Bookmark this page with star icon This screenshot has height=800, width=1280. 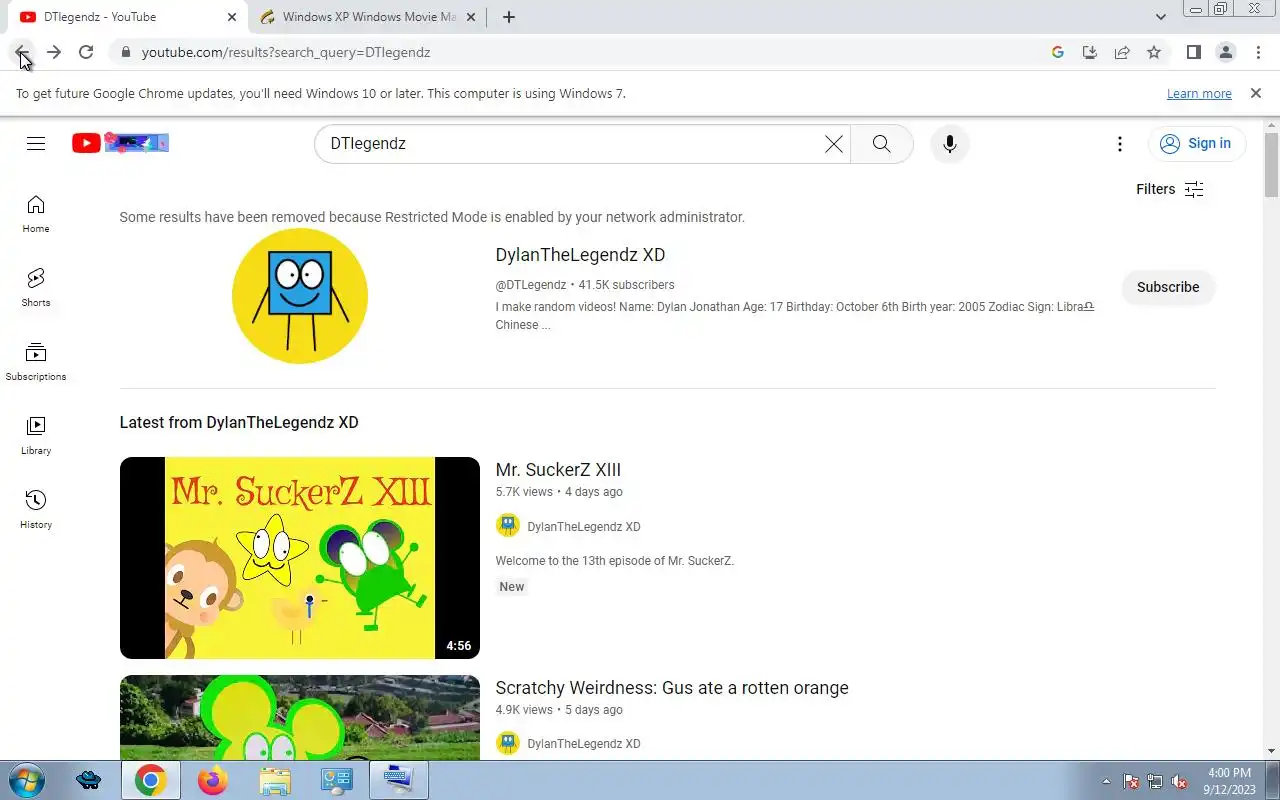pos(1154,52)
